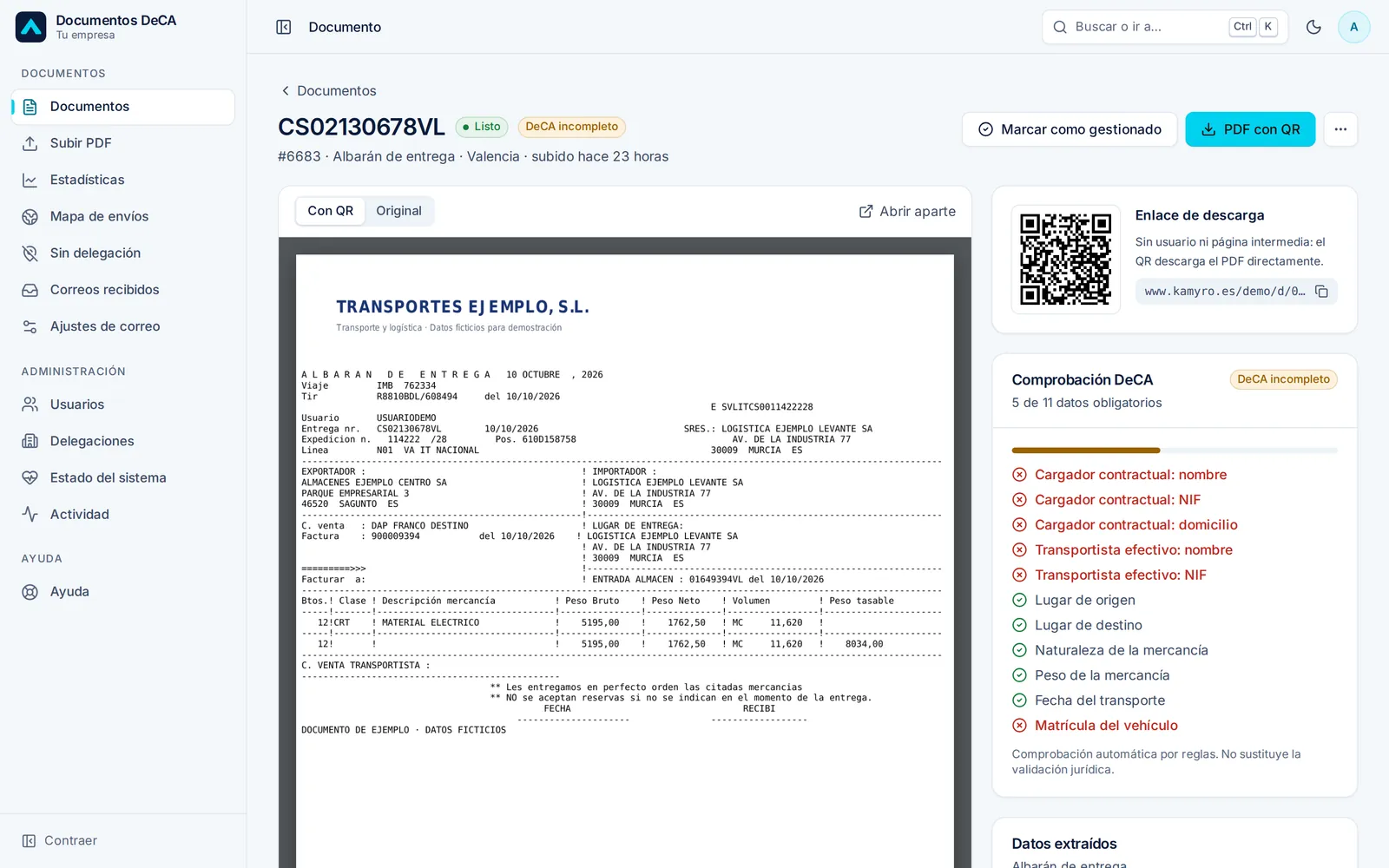Open Estado del sistema page
The height and width of the screenshot is (868, 1389).
click(x=123, y=477)
